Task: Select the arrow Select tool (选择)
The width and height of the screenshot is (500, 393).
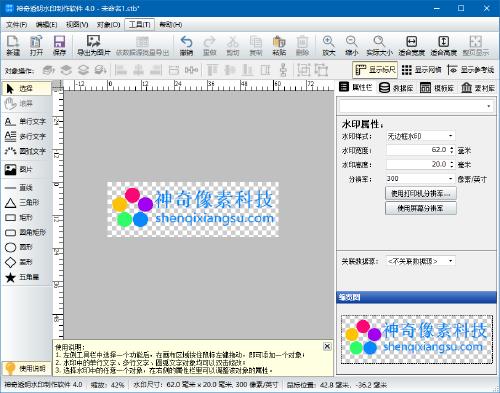Action: click(x=27, y=88)
